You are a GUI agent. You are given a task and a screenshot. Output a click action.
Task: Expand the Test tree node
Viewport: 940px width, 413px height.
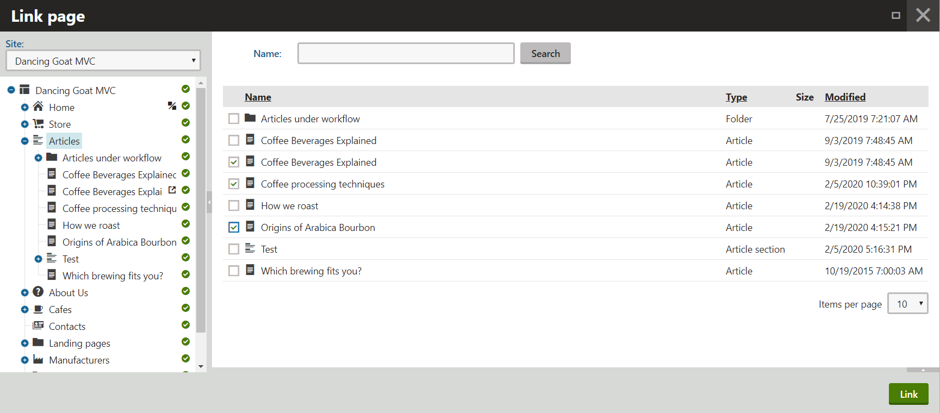(38, 259)
